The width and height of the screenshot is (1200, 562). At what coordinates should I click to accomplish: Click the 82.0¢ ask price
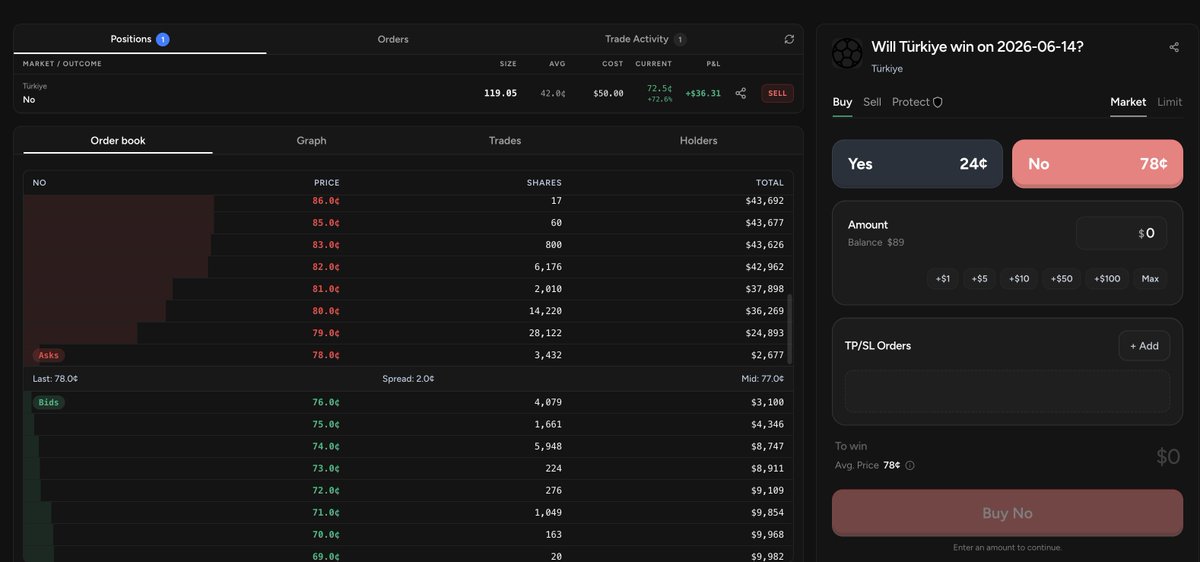[326, 267]
